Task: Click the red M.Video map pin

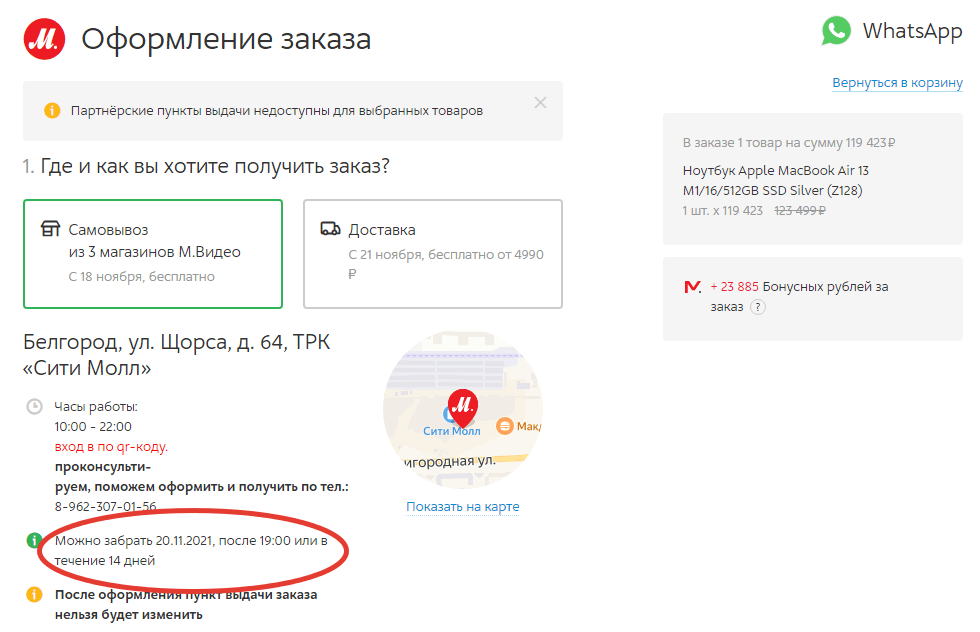Action: (x=462, y=407)
